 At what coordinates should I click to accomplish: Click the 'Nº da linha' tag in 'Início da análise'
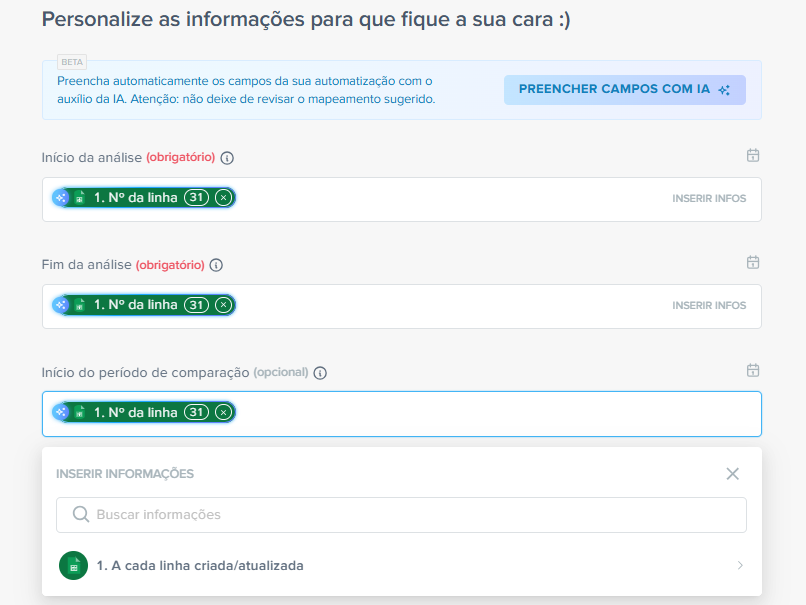(135, 198)
